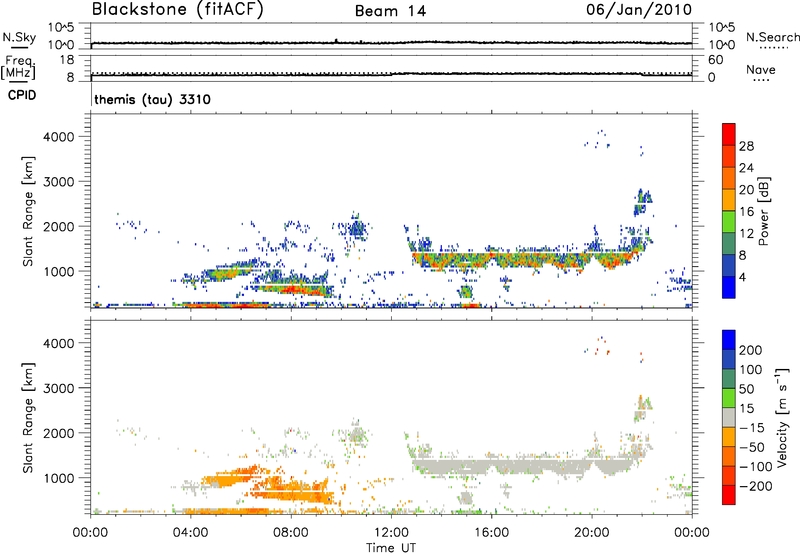Click the 'Slant Range [km]' label of velocity panel

(28, 417)
